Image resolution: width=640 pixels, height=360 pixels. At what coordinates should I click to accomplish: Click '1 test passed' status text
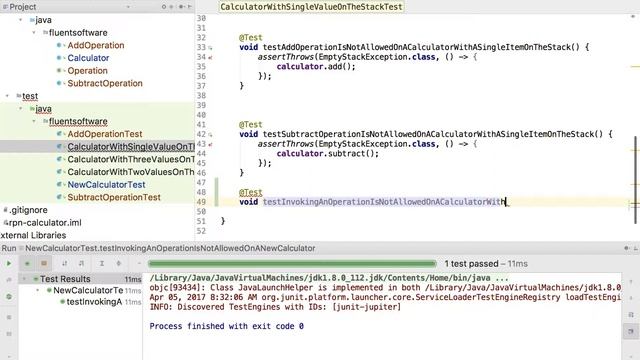(x=471, y=264)
